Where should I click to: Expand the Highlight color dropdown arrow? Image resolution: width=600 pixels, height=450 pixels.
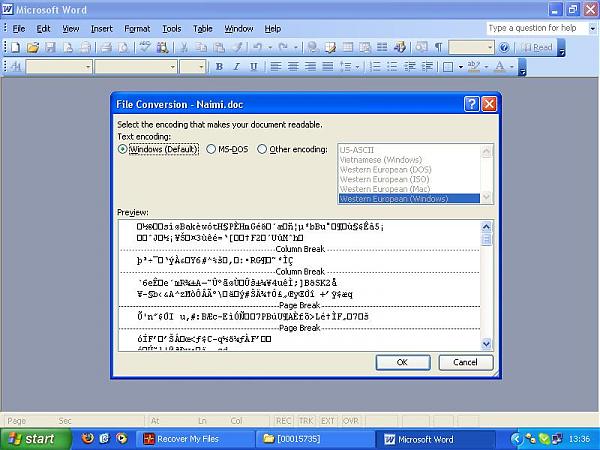(486, 67)
